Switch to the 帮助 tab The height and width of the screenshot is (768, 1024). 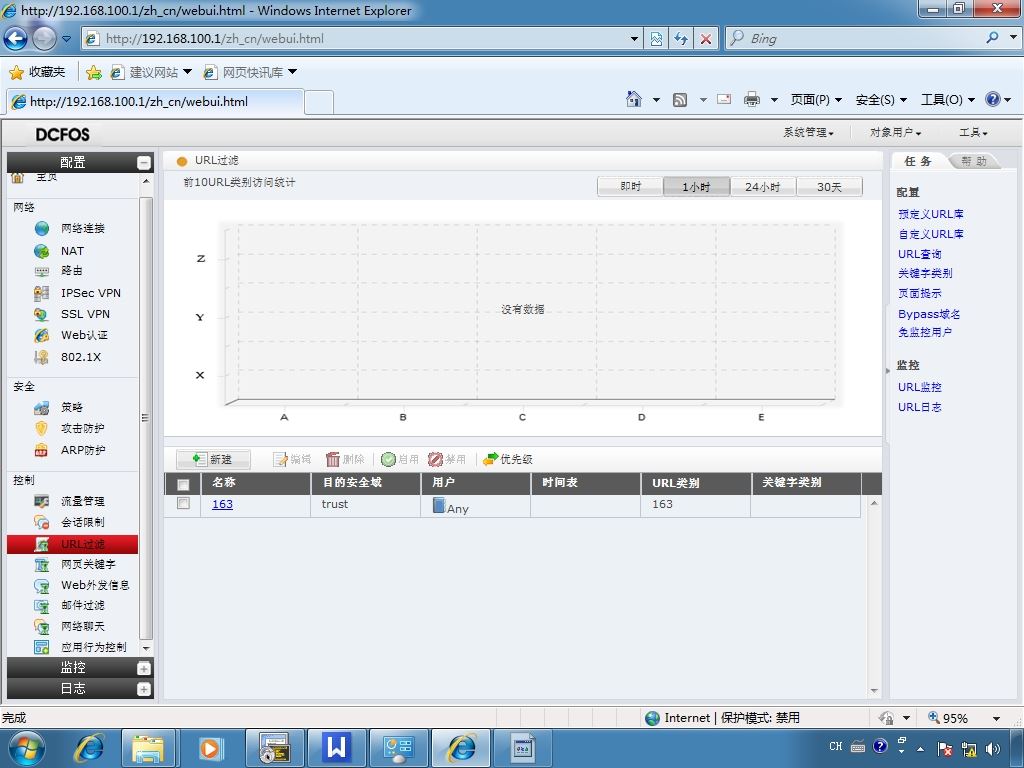point(974,161)
